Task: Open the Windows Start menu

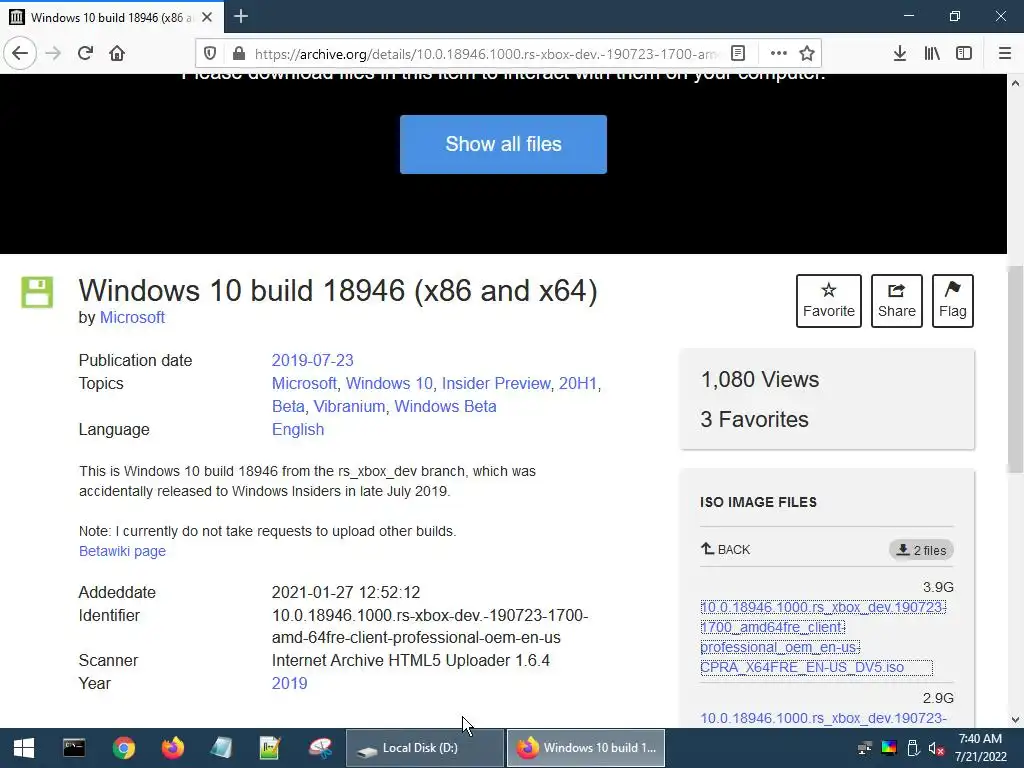Action: pos(24,748)
